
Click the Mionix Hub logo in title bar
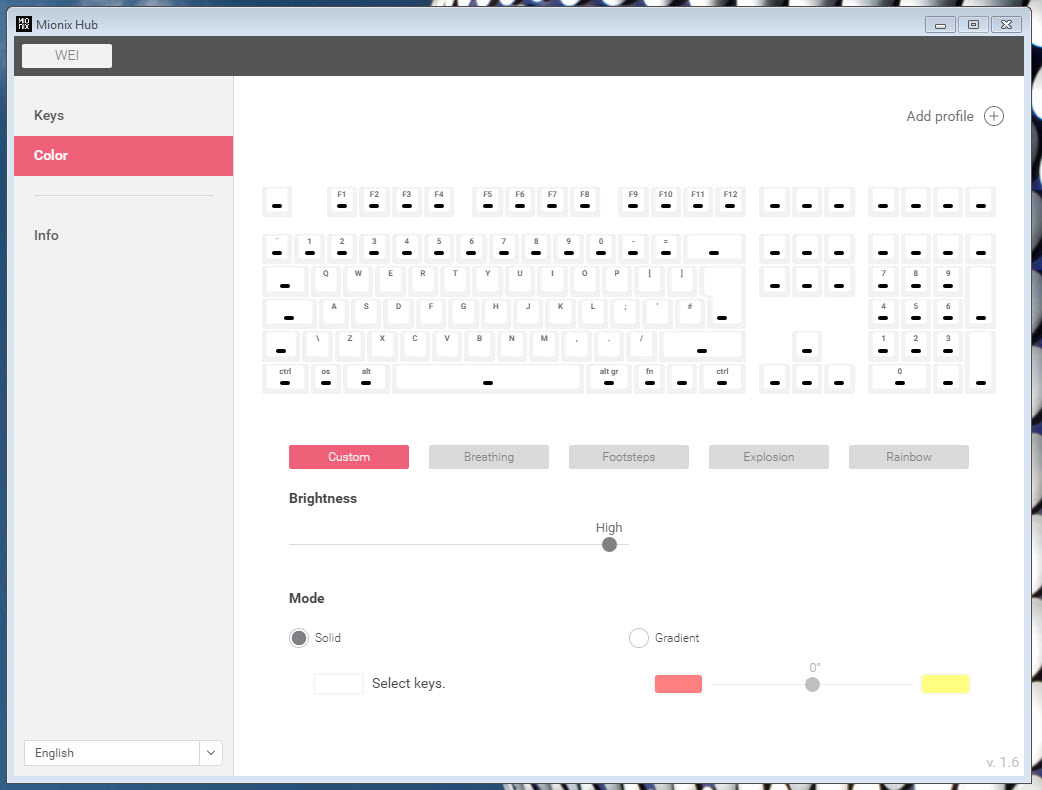(24, 25)
